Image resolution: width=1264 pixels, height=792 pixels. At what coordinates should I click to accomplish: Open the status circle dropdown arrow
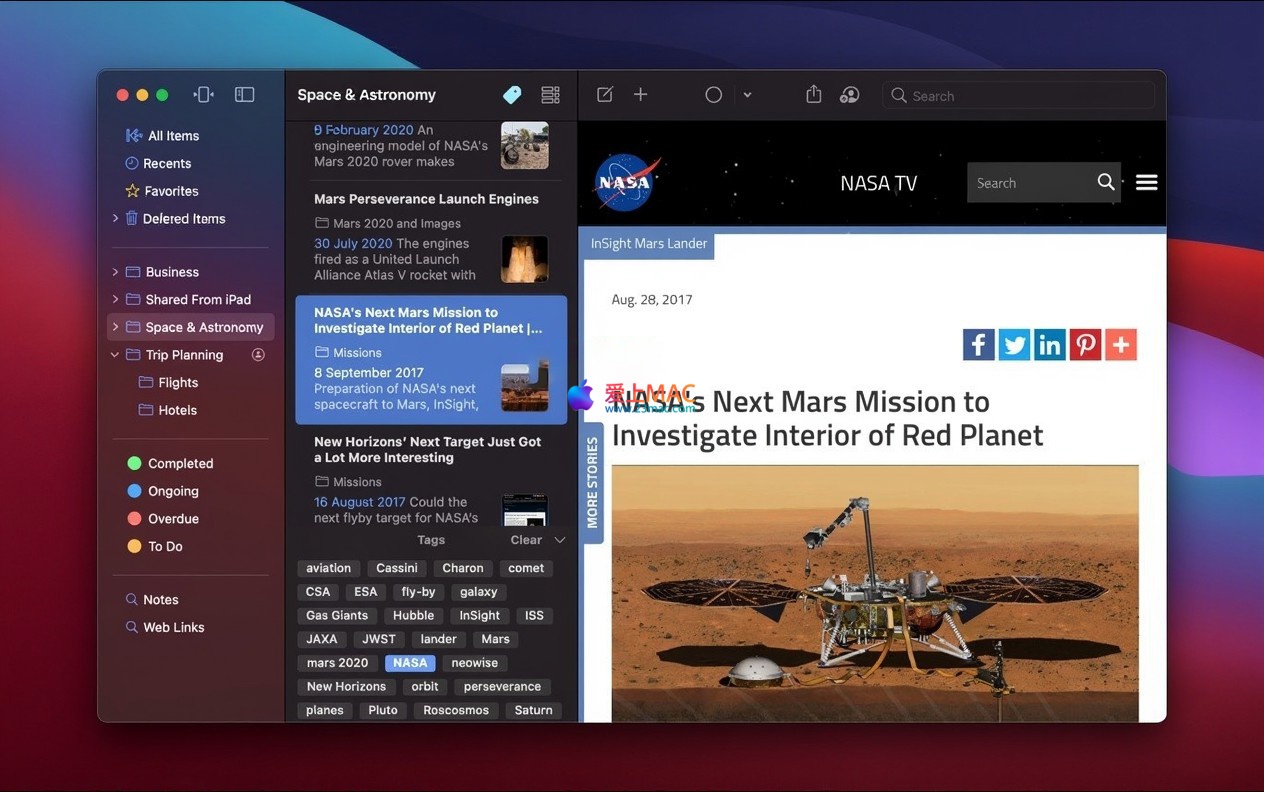coord(747,96)
